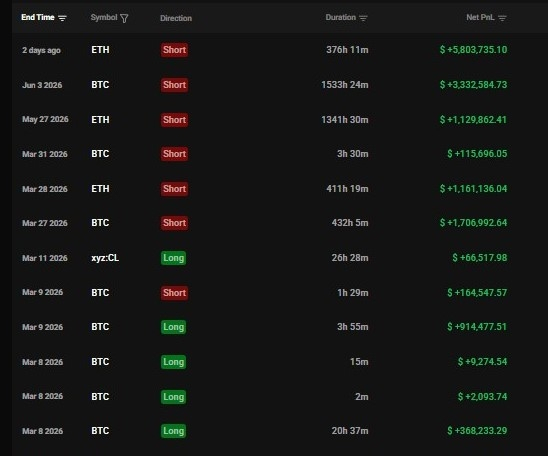This screenshot has width=548, height=456.
Task: Click the $+5,803,735.10 net PnL value
Action: [x=473, y=50]
